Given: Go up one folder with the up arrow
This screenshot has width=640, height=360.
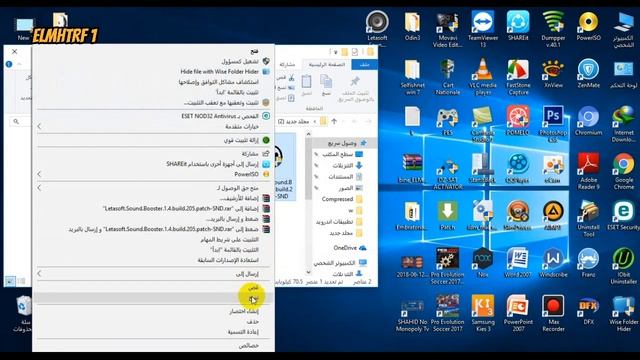Looking at the screenshot, I should (334, 121).
